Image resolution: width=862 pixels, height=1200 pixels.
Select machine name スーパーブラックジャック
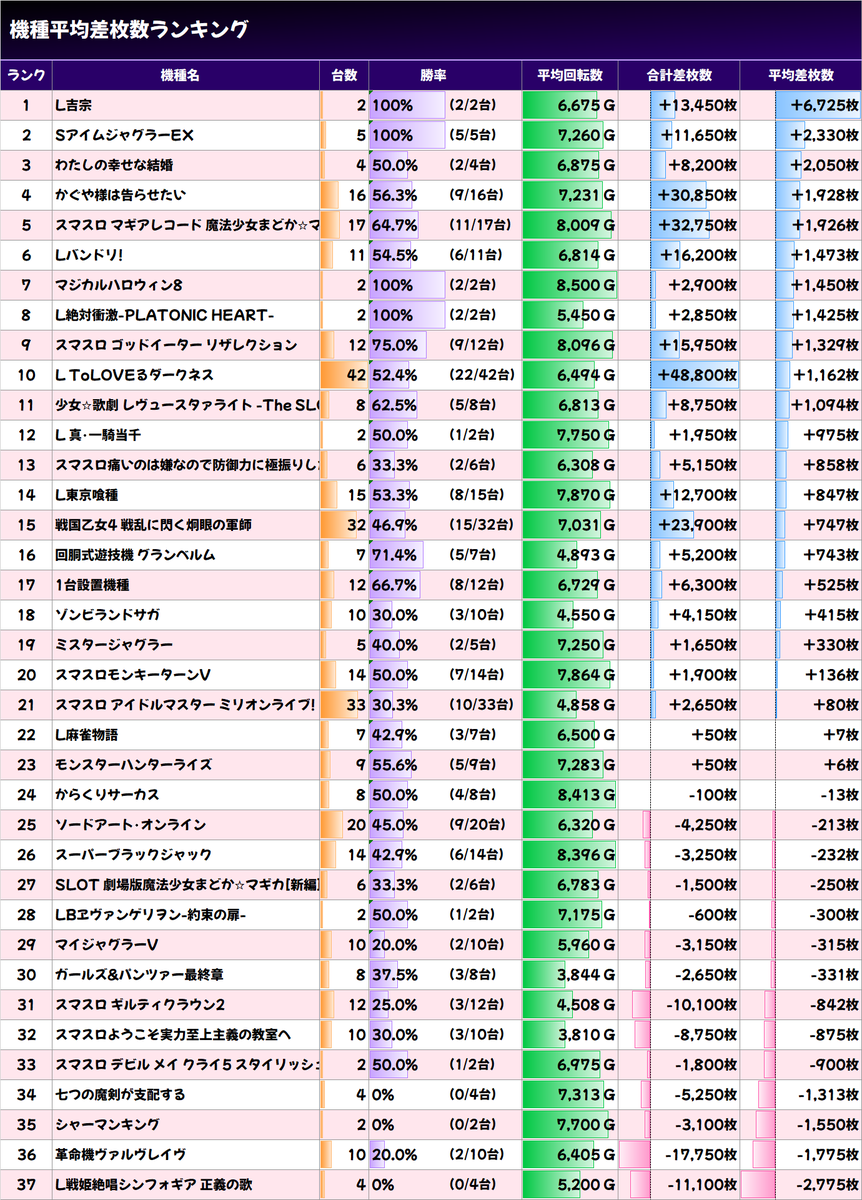(x=133, y=855)
